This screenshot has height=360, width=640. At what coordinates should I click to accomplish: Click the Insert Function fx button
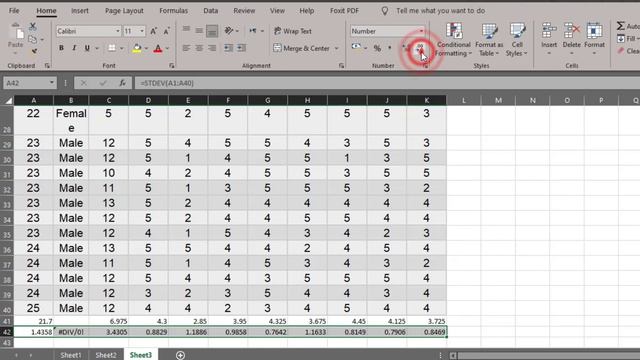[122, 83]
